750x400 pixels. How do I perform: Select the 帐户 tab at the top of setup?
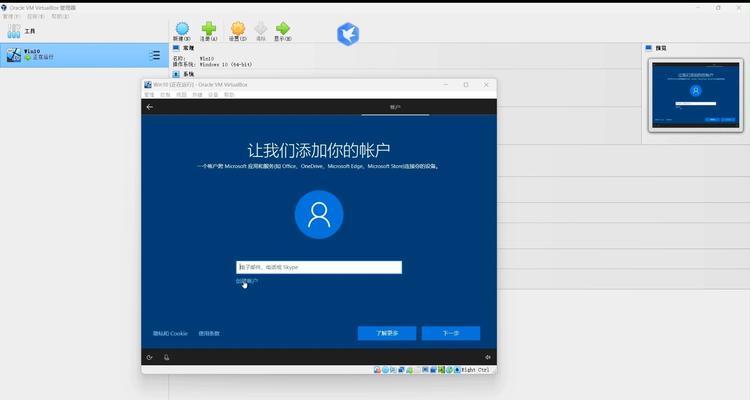pyautogui.click(x=395, y=107)
